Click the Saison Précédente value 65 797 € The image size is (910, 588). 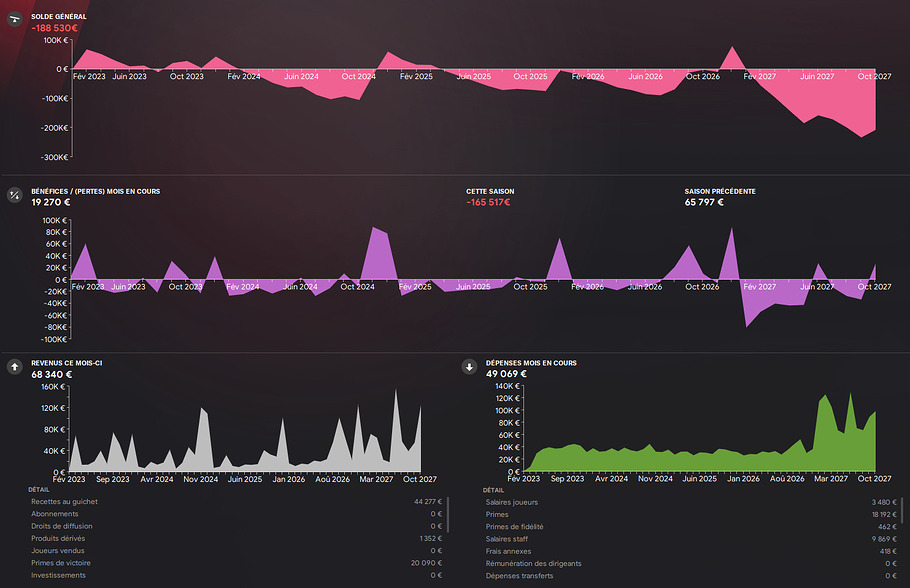[x=704, y=203]
